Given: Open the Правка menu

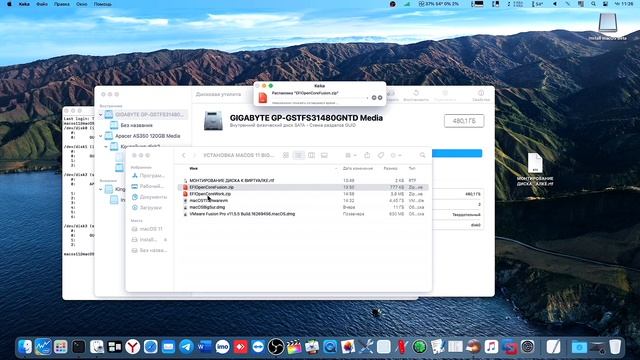Looking at the screenshot, I should (62, 4).
